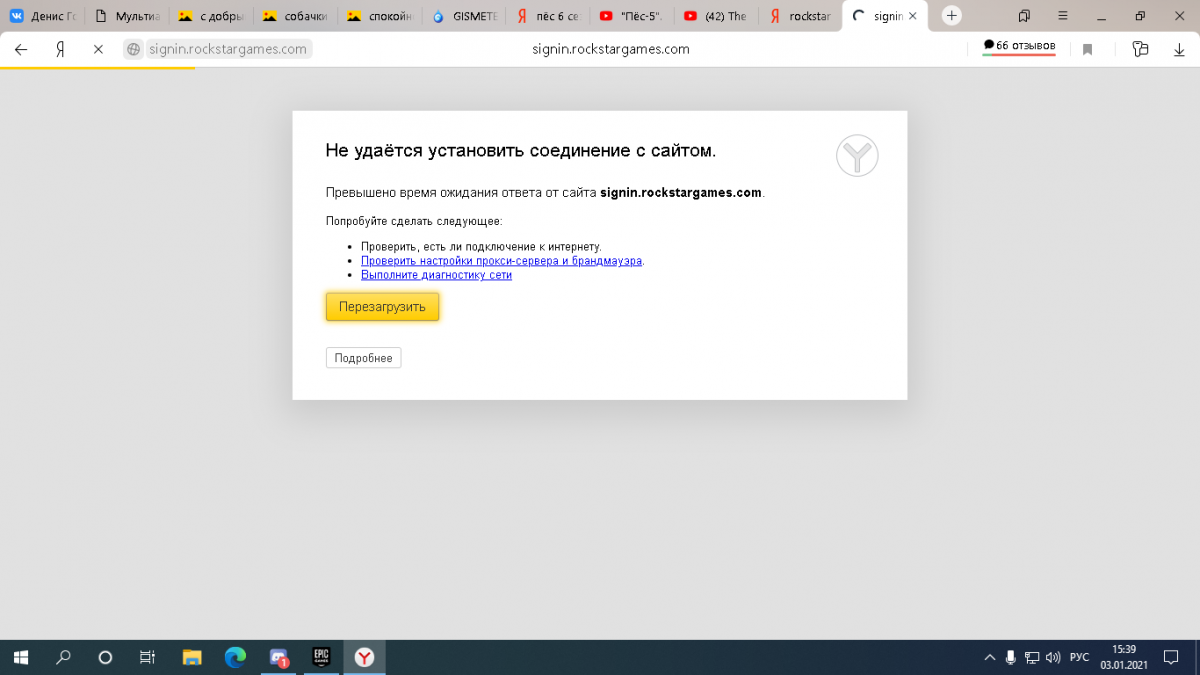Open Yandex home page icon
This screenshot has height=675, width=1200.
(x=60, y=49)
